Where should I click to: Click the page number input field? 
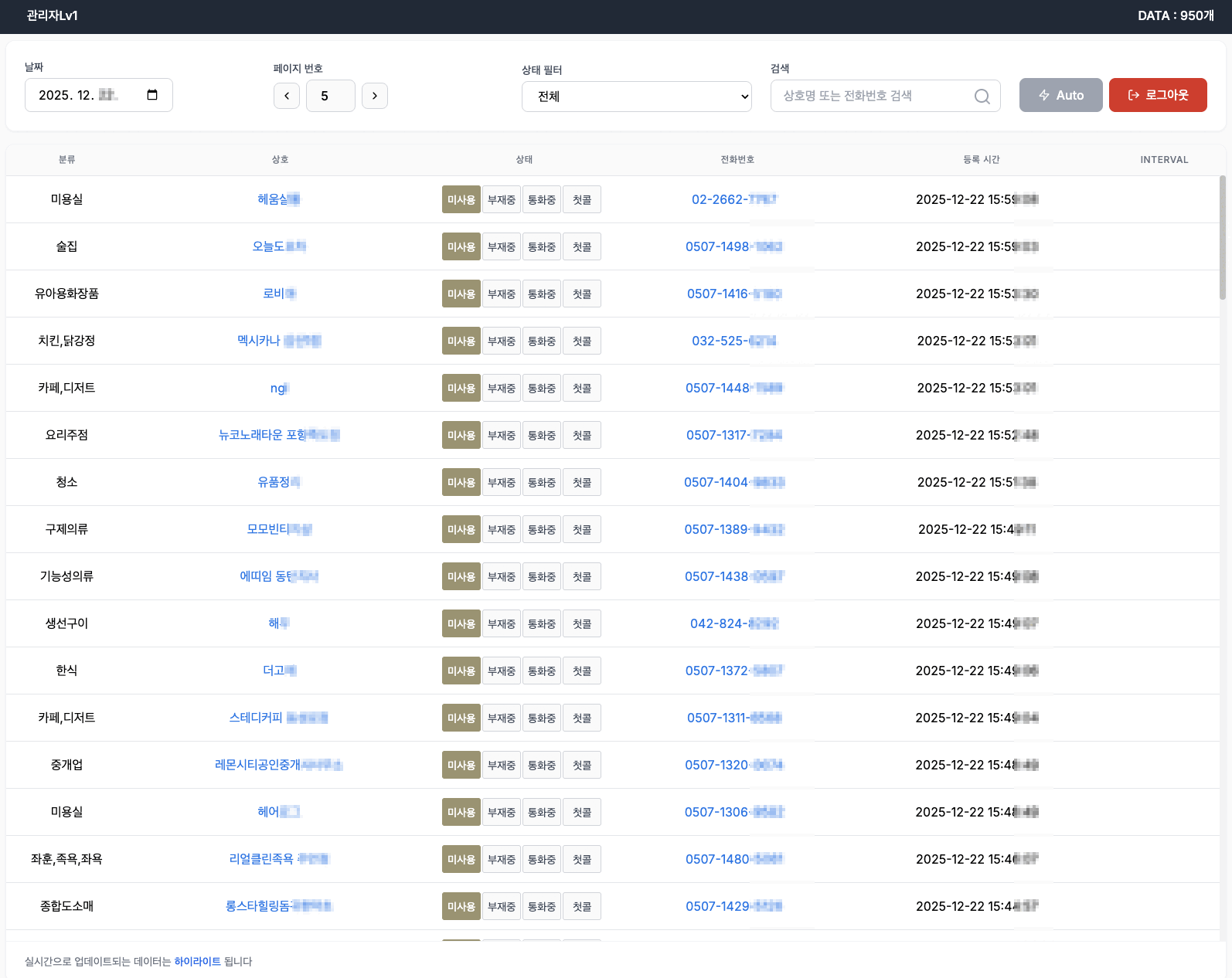click(330, 96)
